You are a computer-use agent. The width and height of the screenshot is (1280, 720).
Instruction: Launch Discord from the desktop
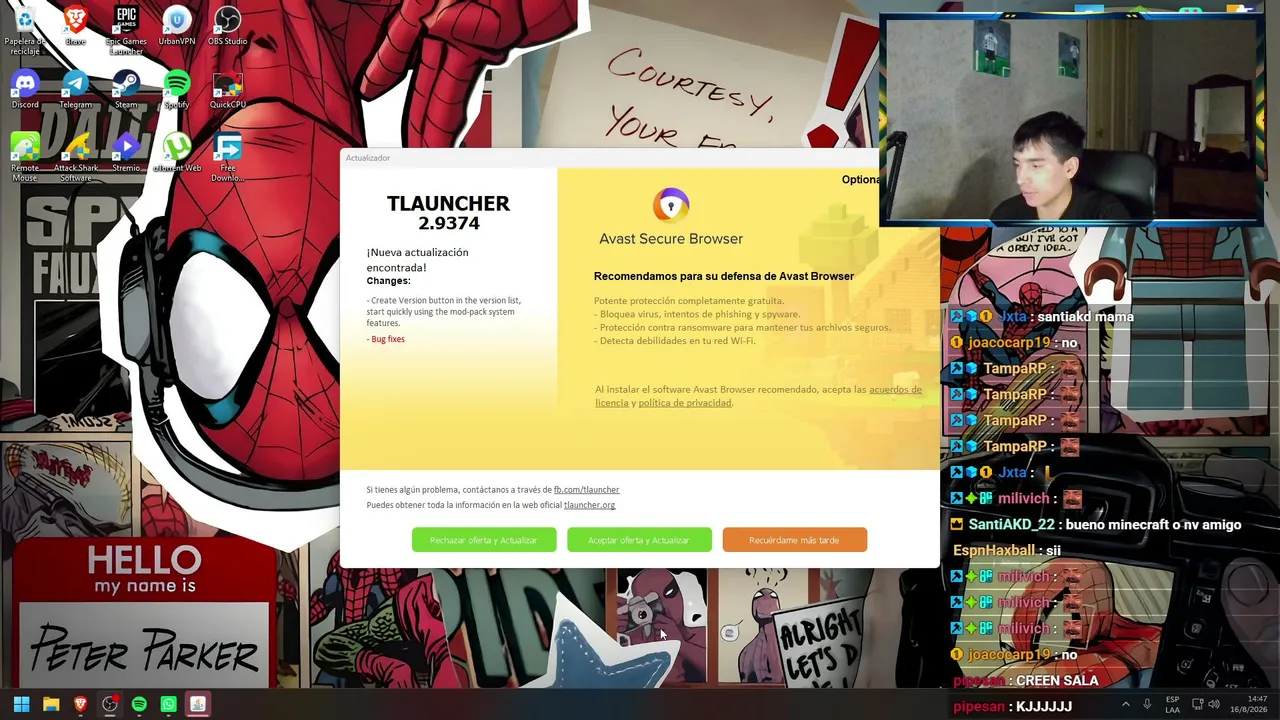click(25, 90)
